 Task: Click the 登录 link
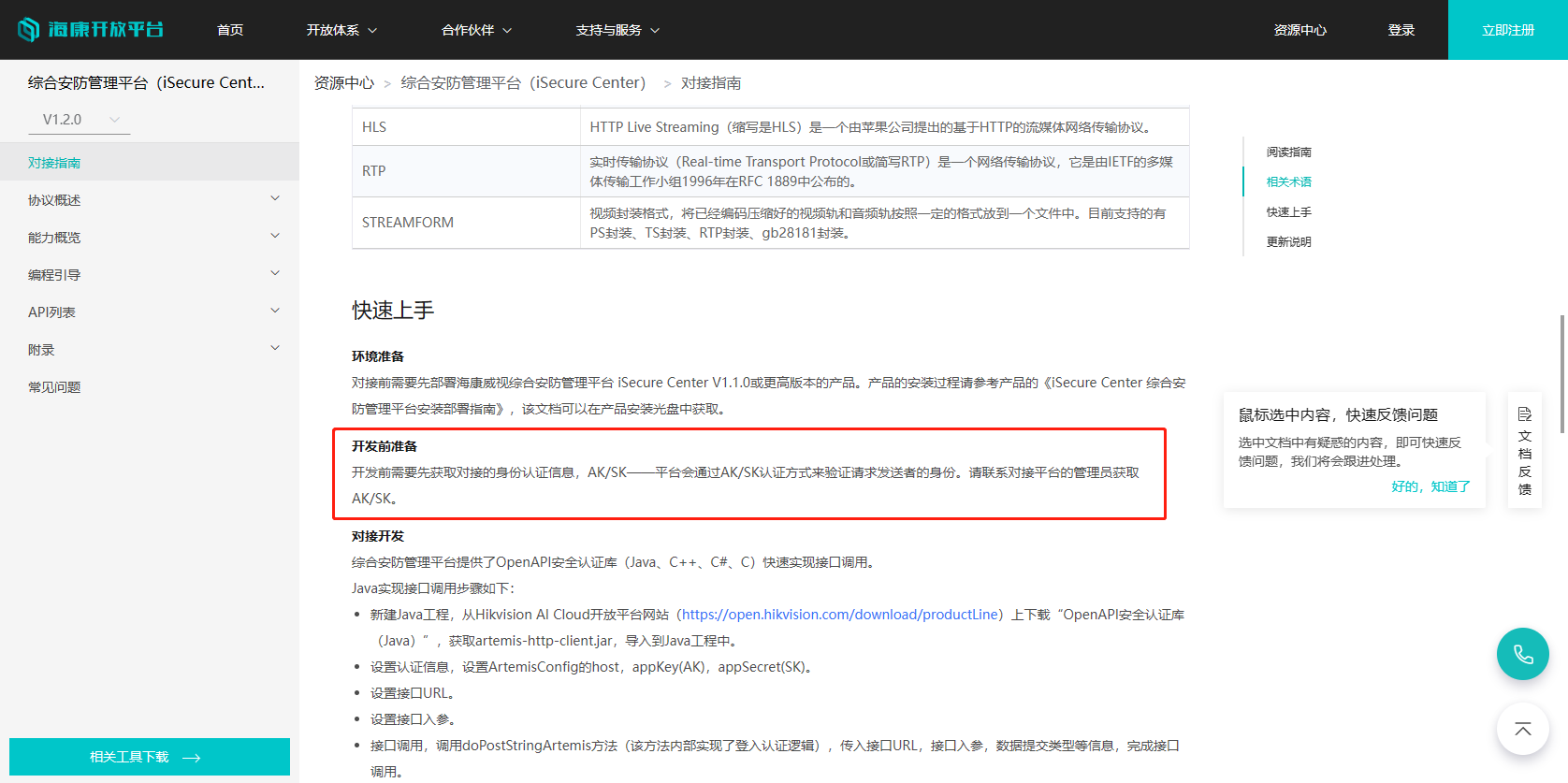tap(1401, 30)
